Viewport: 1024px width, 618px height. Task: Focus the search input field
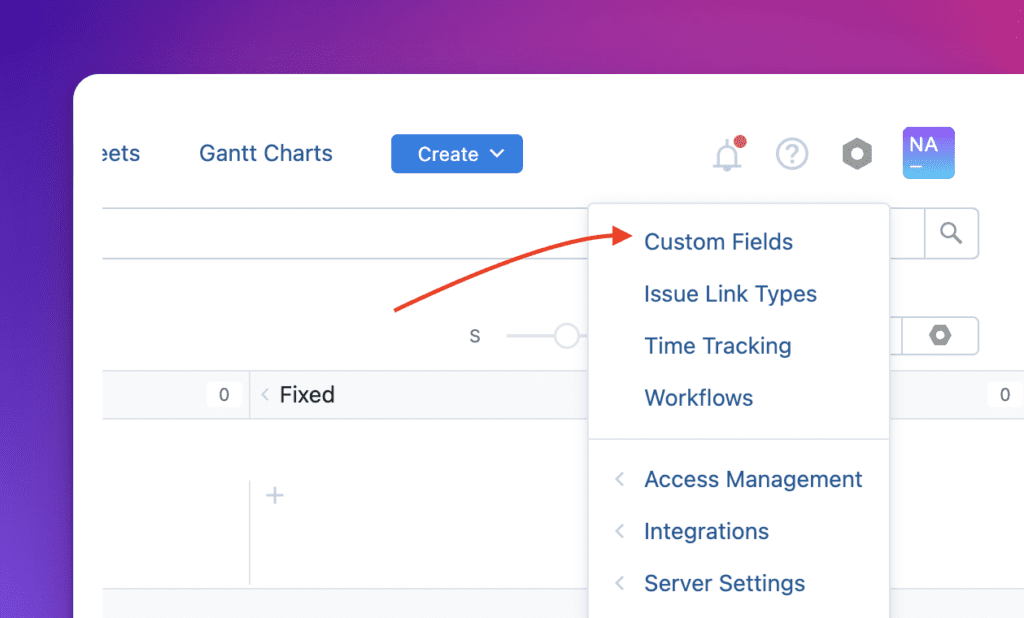[340, 233]
